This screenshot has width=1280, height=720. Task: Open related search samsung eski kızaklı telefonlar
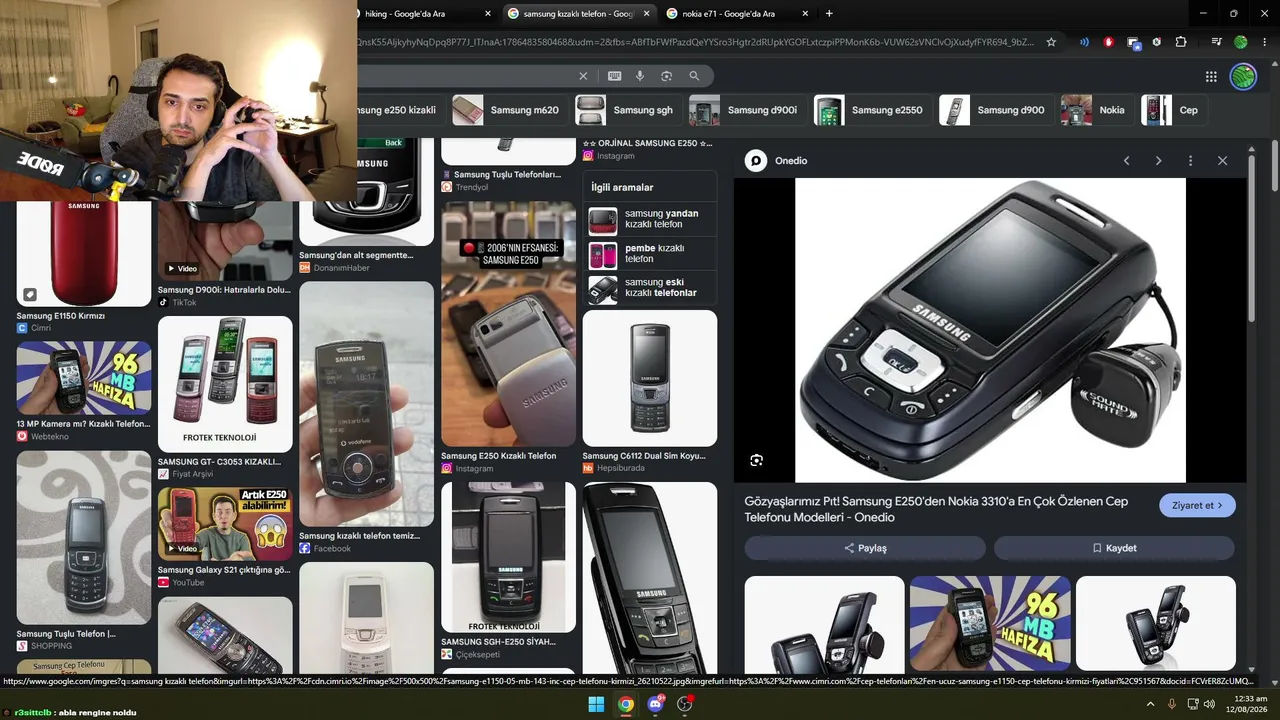650,289
